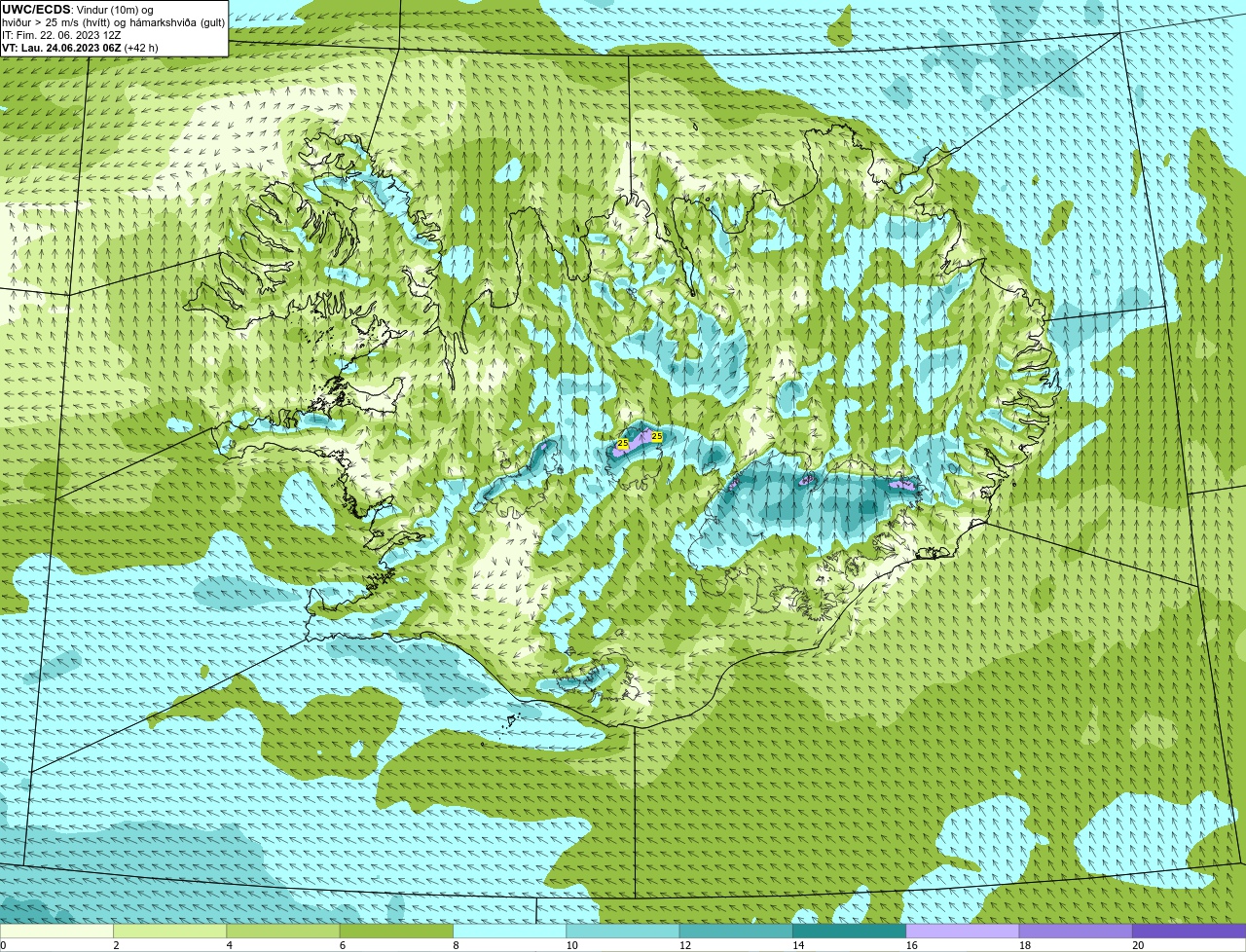Click the 12–14 m/s teal legend swatch
This screenshot has height=952, width=1246.
tap(736, 931)
